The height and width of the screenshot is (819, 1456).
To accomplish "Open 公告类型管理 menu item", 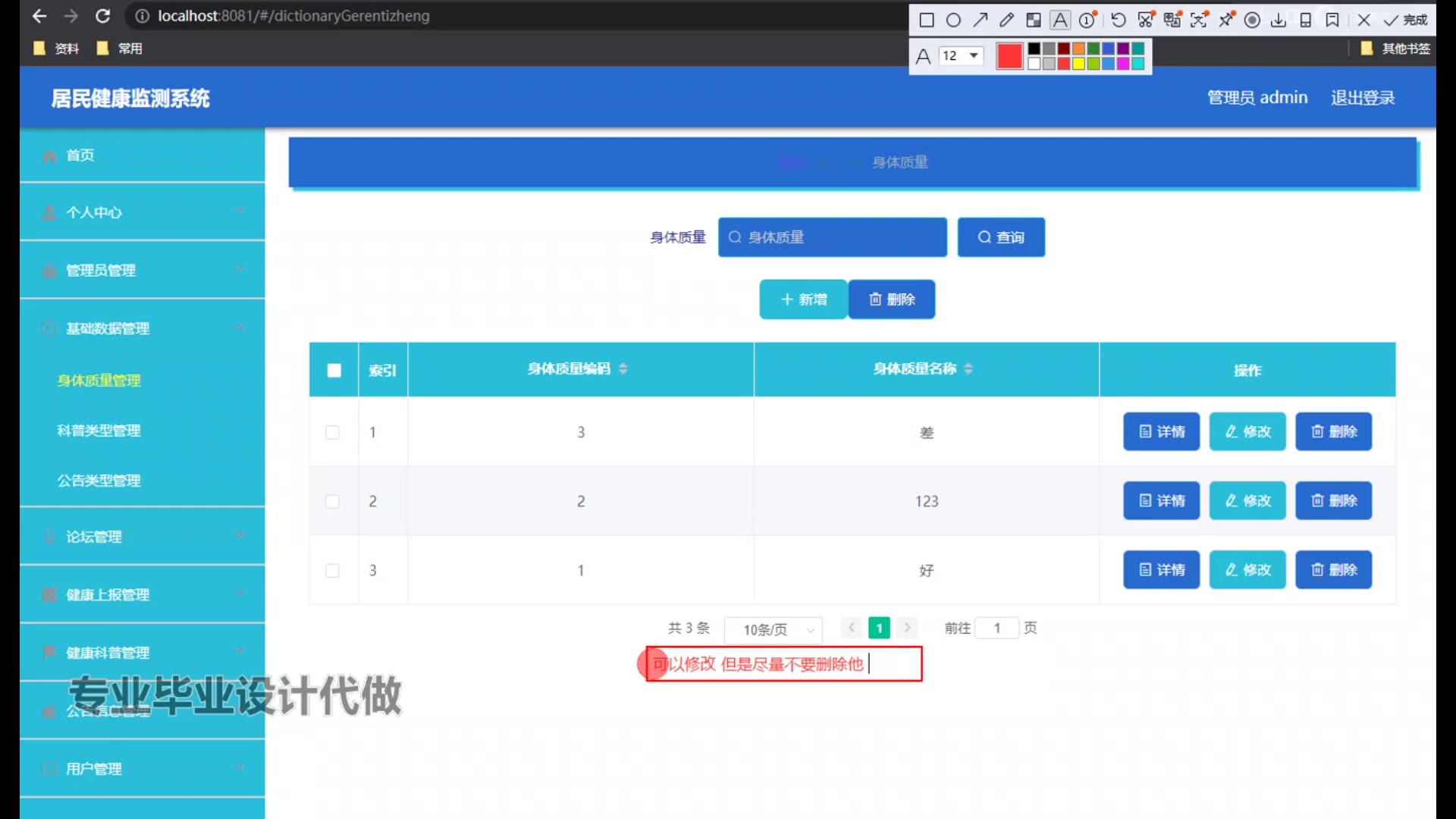I will coord(99,481).
